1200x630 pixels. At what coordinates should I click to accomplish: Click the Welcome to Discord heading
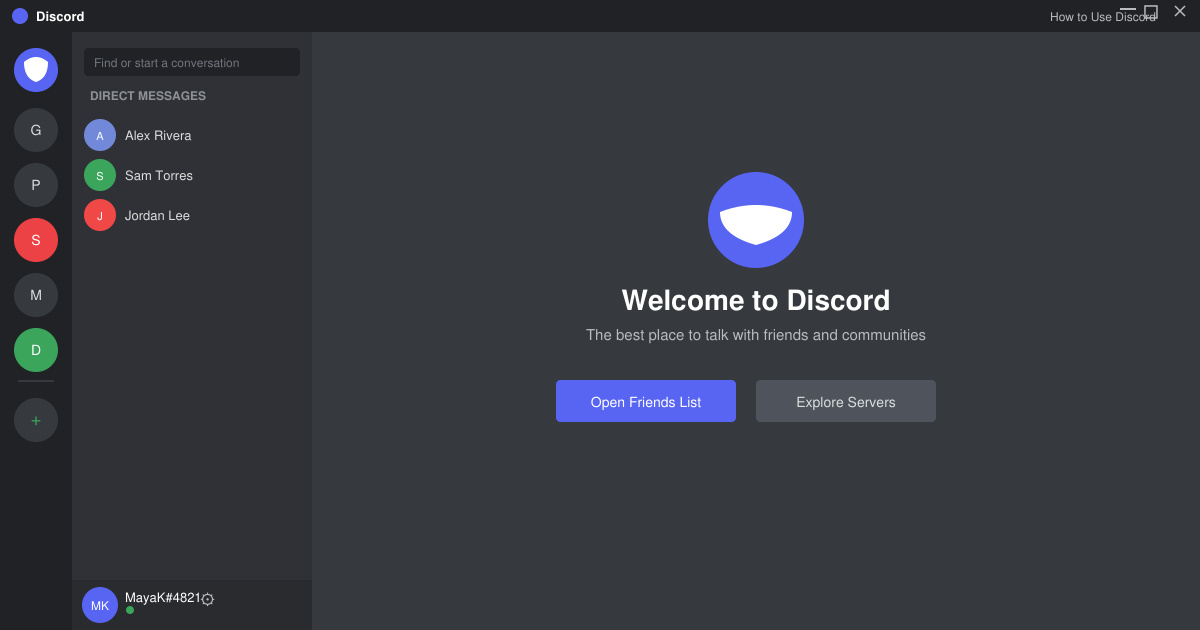pyautogui.click(x=756, y=300)
